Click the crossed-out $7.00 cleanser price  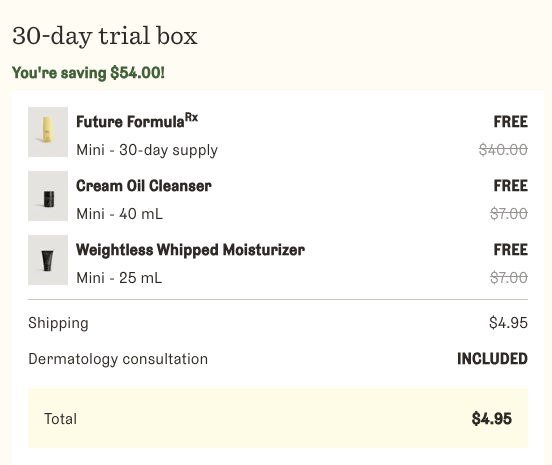(509, 214)
